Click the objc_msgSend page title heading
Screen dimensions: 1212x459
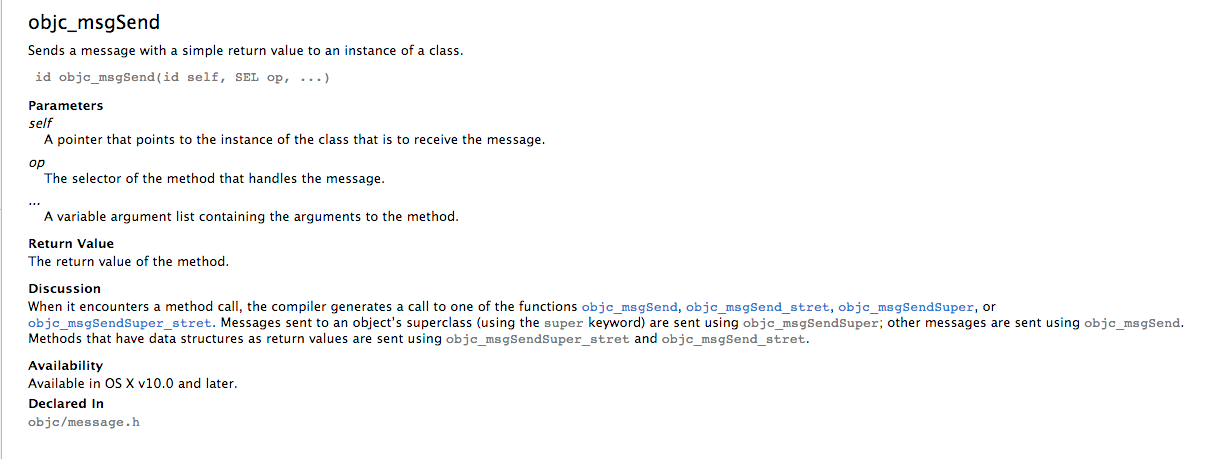[94, 22]
